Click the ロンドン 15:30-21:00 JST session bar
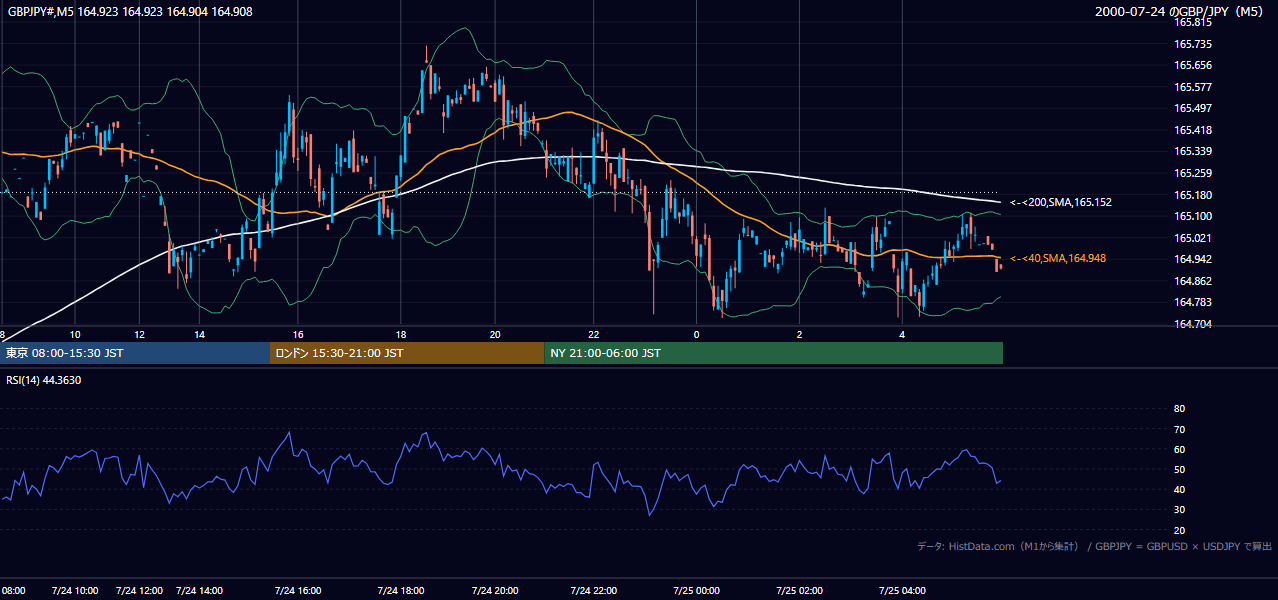Screen dimensions: 1278x600 [407, 353]
